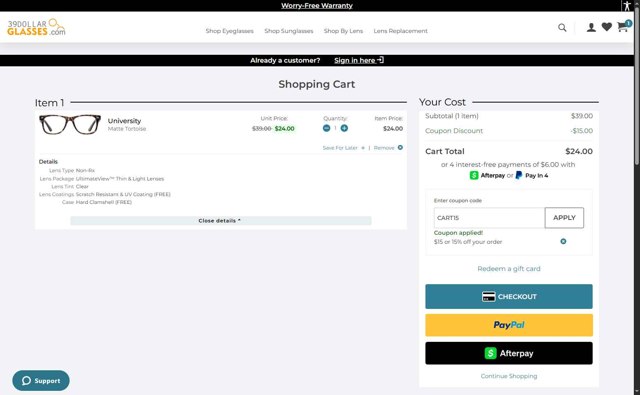Collapse item with Close details bar
The image size is (640, 395).
click(220, 221)
